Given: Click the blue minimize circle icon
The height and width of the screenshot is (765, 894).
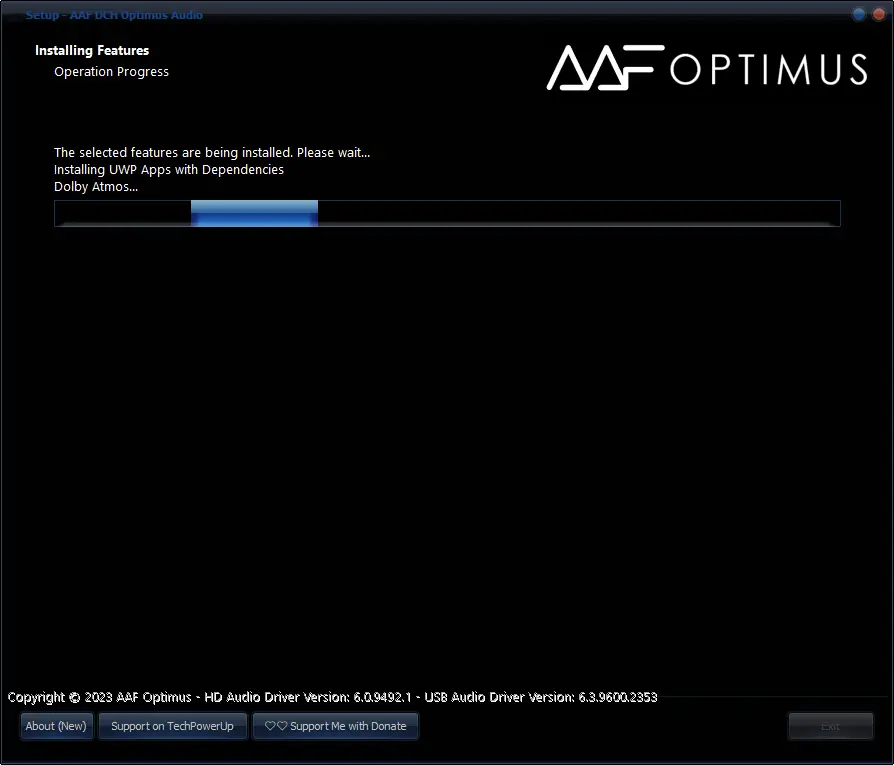Looking at the screenshot, I should tap(858, 14).
